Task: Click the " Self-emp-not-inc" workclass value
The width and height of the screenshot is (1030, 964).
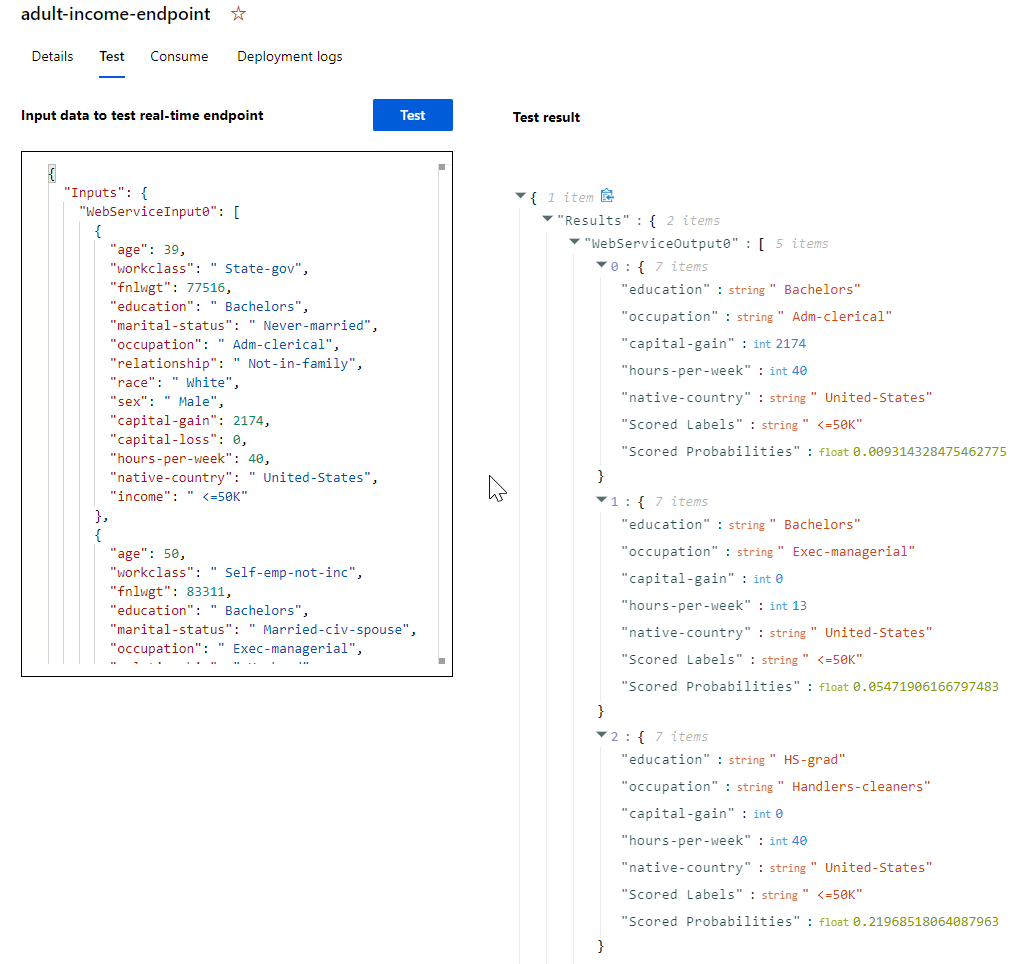Action: click(283, 573)
